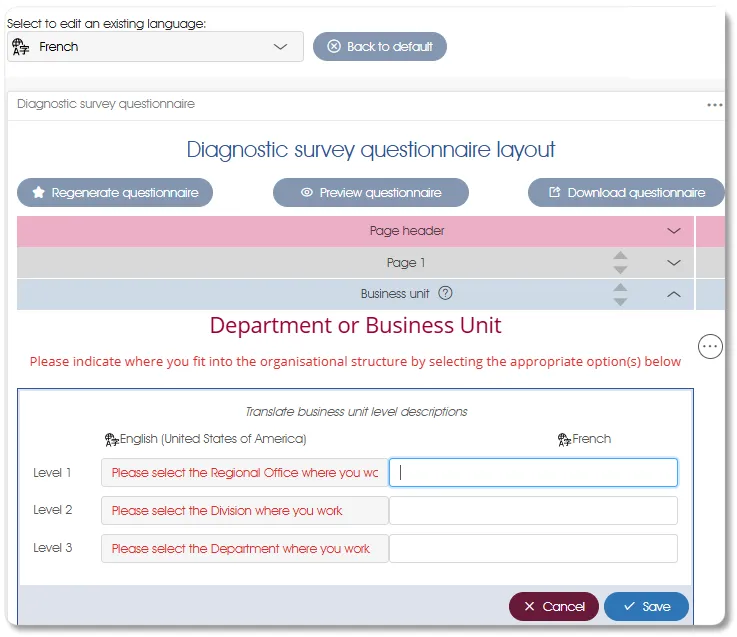
Task: Move Business unit section down with the arrow
Action: pyautogui.click(x=620, y=302)
